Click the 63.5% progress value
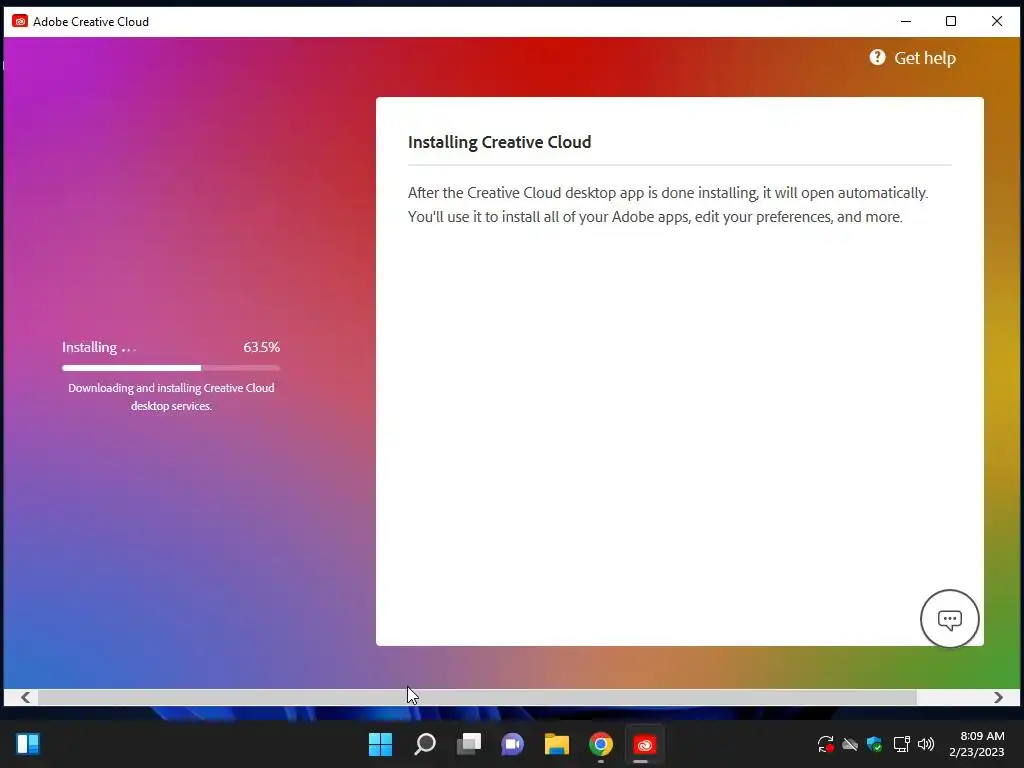Image resolution: width=1024 pixels, height=768 pixels. tap(261, 347)
